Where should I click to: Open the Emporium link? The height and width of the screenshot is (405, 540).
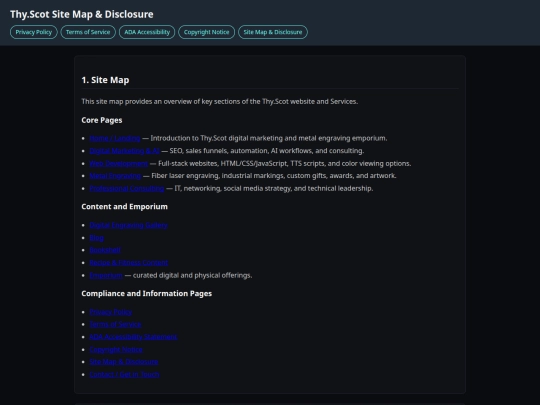point(106,276)
